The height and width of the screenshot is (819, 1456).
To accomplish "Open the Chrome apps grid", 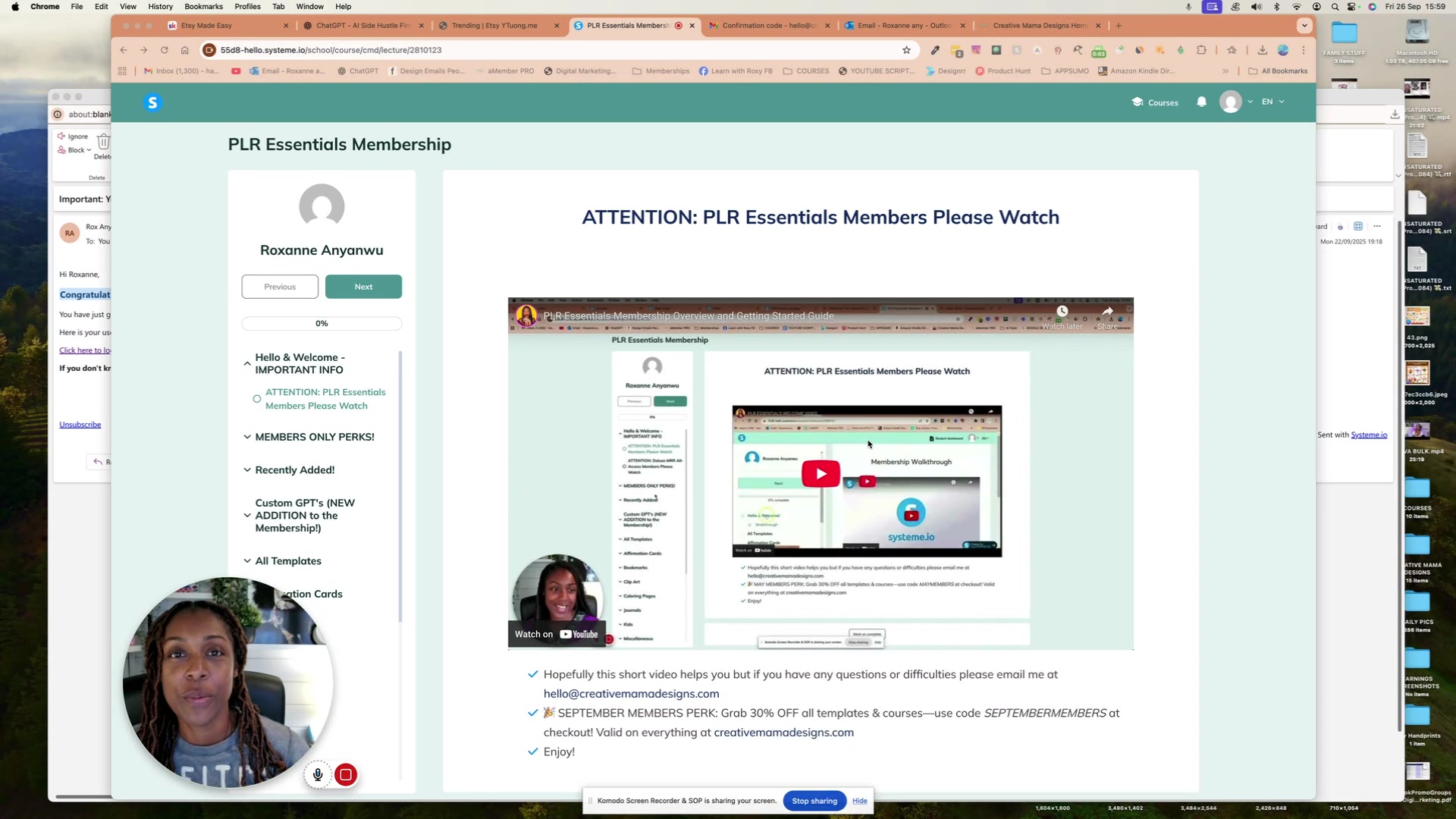I will point(122,71).
